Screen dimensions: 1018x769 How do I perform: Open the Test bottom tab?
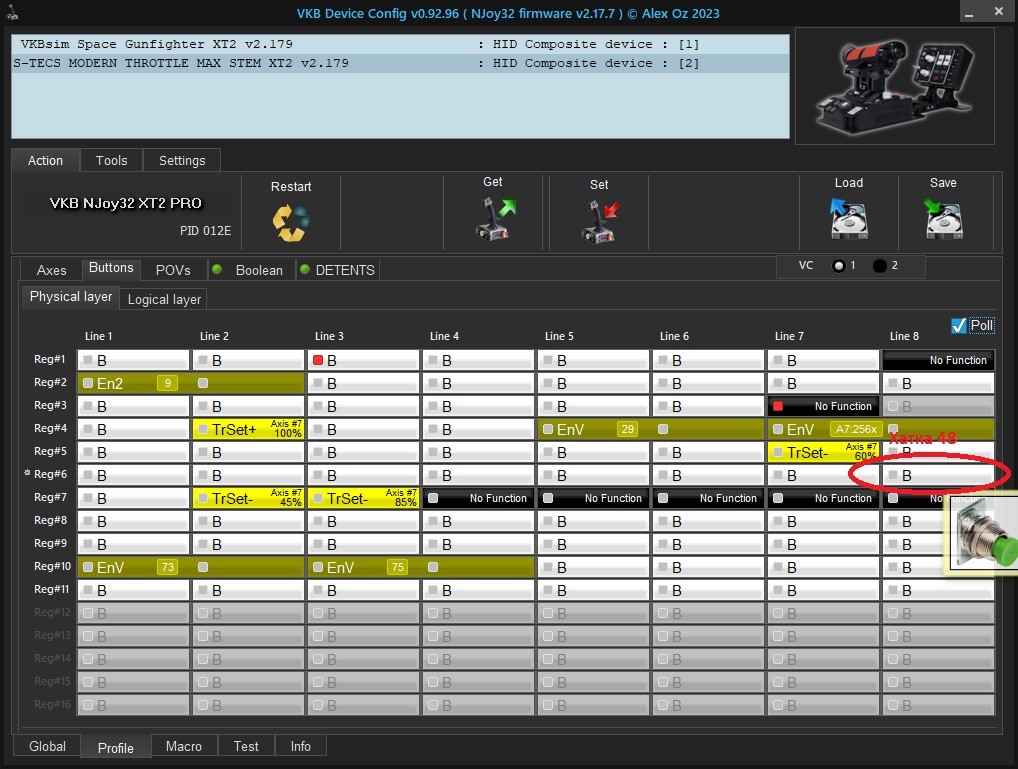tap(246, 746)
